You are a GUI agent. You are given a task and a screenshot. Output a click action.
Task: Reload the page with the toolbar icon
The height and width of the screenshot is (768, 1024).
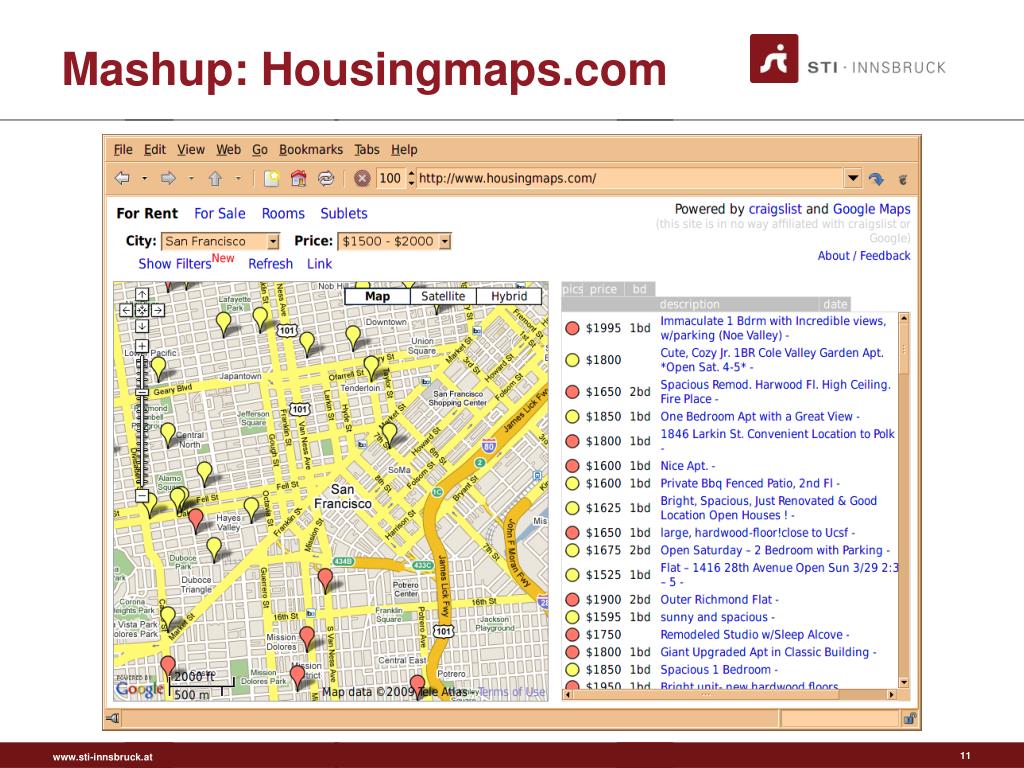coord(326,178)
